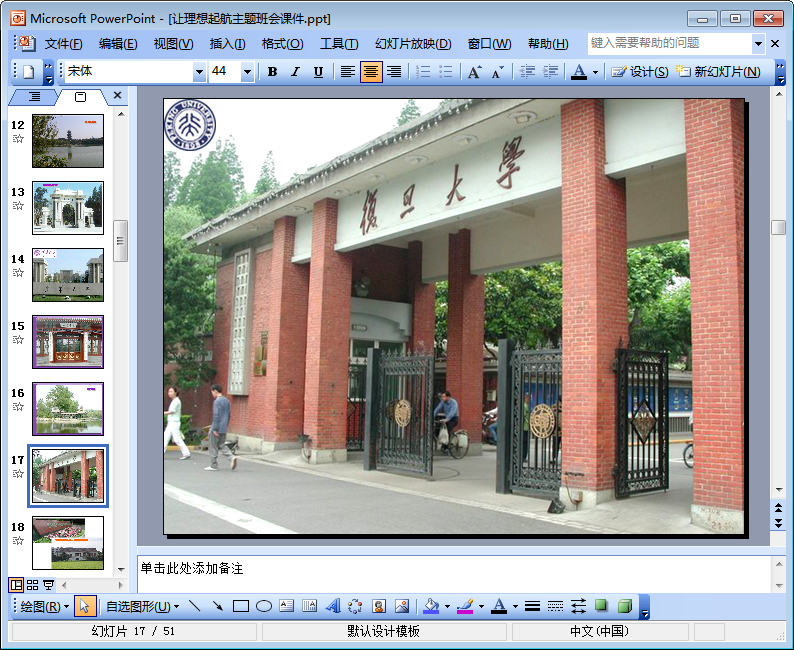Open the font name dropdown
Viewport: 794px width, 650px height.
click(200, 72)
